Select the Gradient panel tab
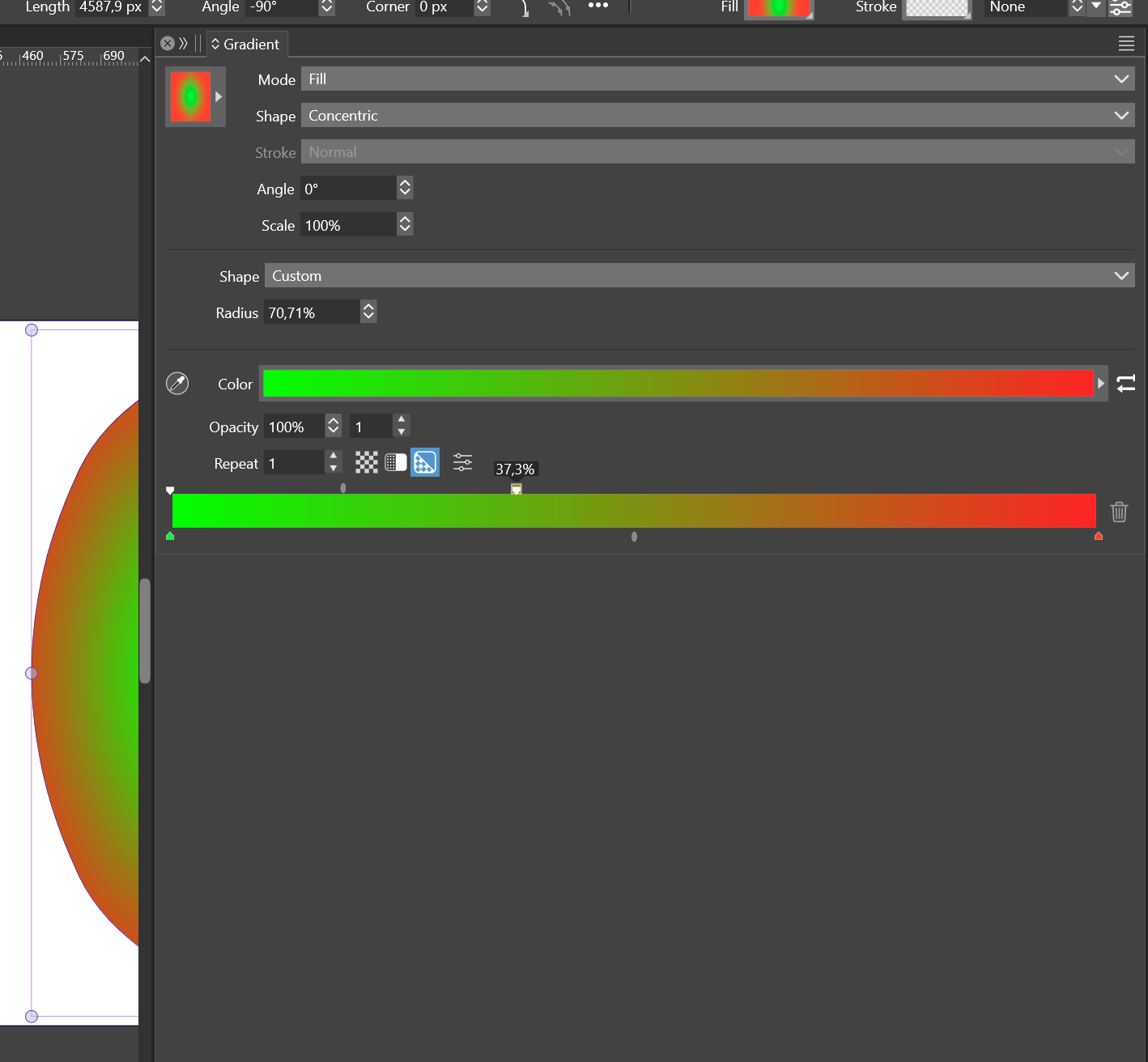 tap(246, 45)
